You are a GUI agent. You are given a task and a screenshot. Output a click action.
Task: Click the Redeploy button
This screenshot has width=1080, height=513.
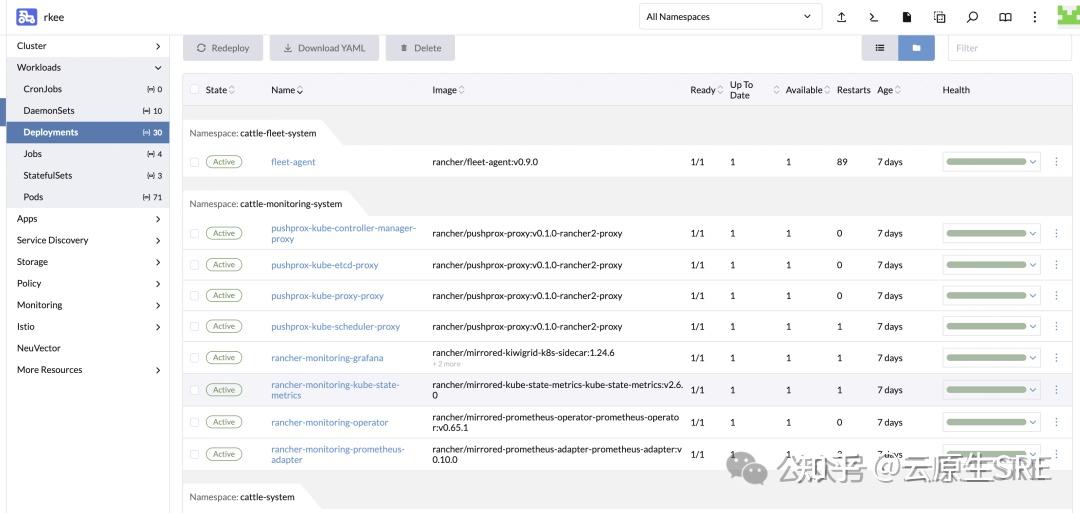[222, 48]
